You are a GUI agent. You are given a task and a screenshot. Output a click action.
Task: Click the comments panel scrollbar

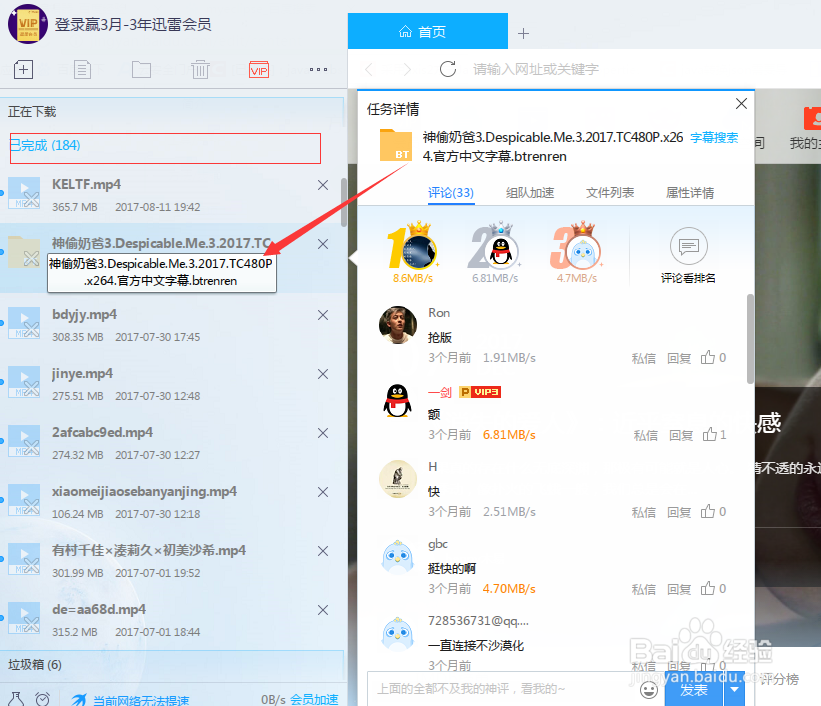tap(750, 339)
